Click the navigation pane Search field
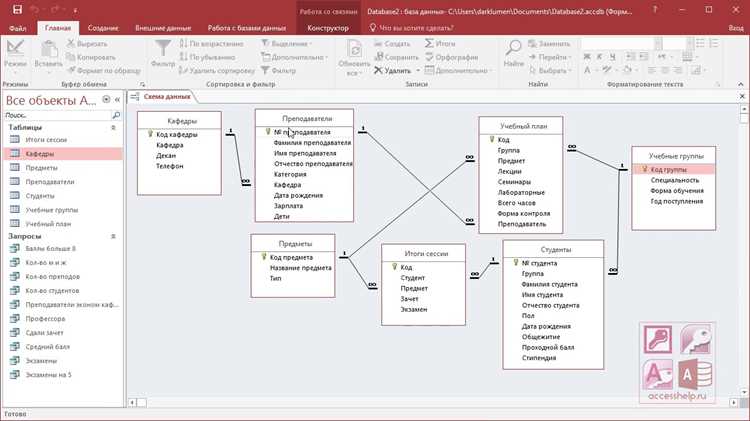 pyautogui.click(x=57, y=115)
